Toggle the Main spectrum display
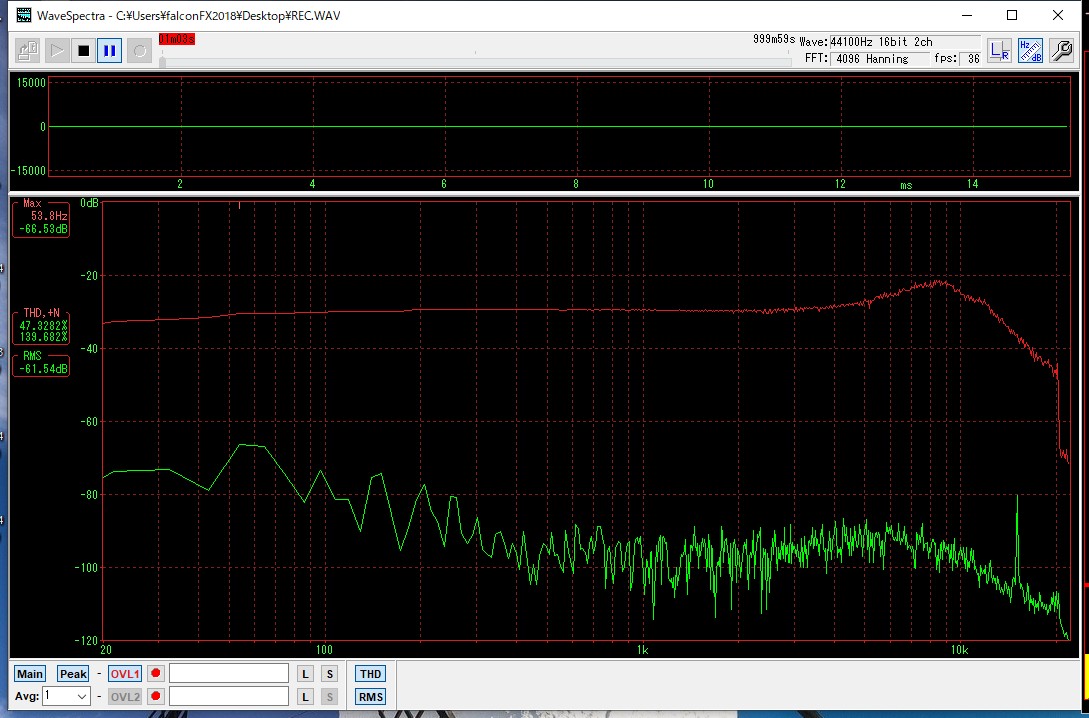 30,674
